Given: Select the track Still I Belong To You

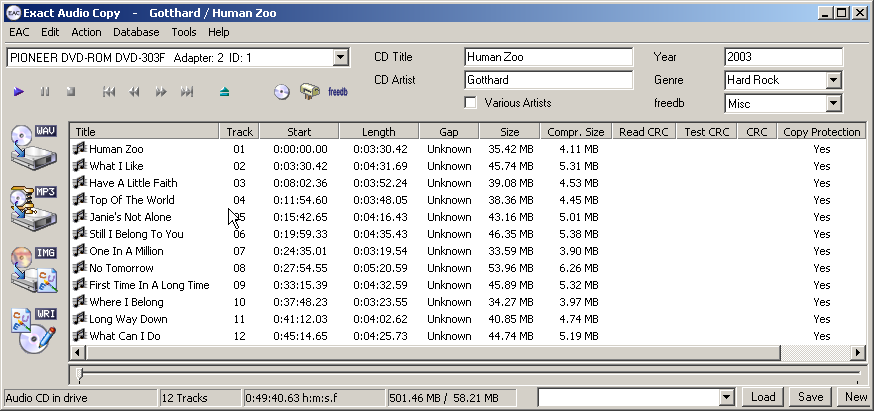Looking at the screenshot, I should [137, 234].
